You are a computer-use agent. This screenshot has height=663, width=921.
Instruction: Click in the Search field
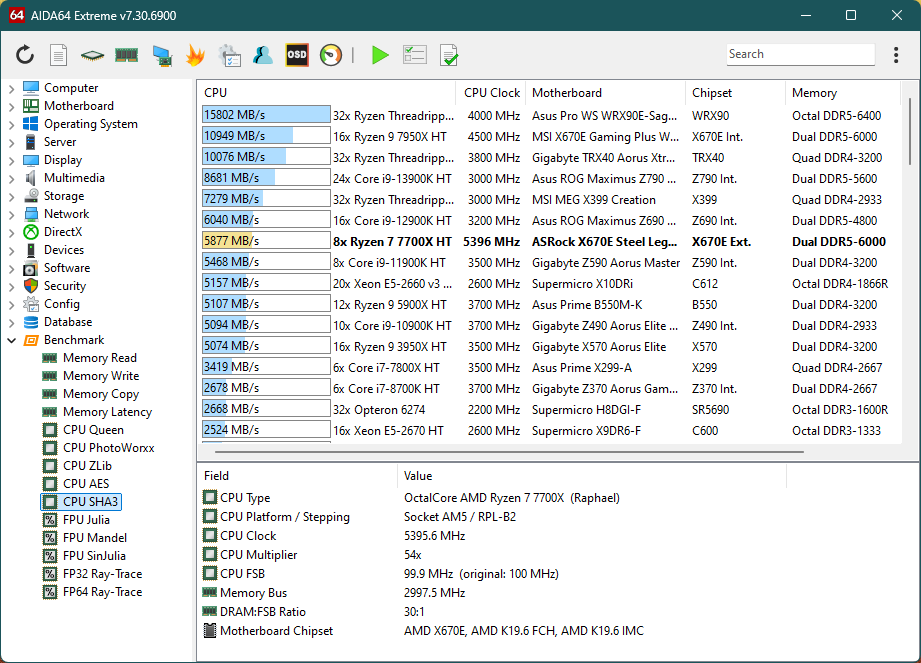tap(800, 54)
